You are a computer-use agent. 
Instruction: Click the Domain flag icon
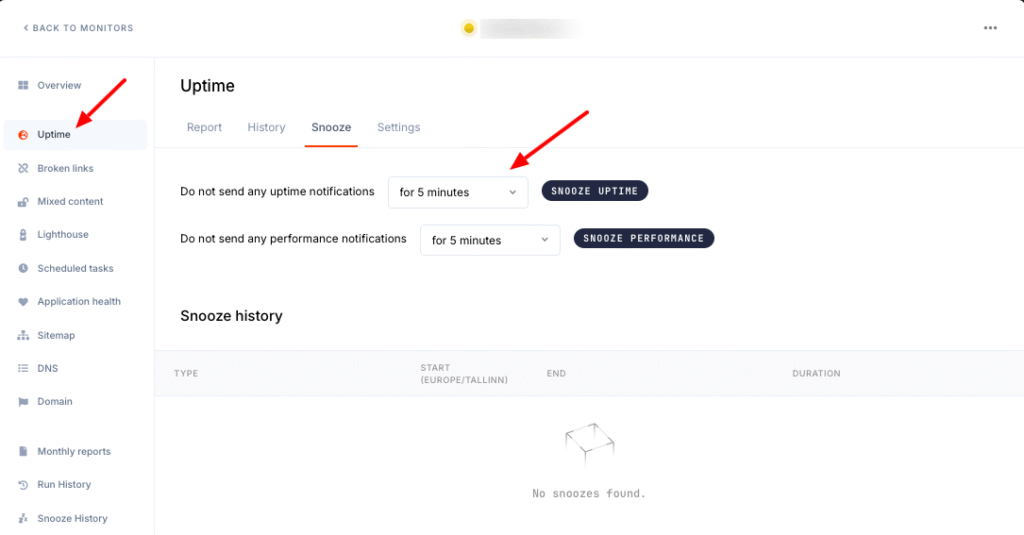click(x=23, y=402)
